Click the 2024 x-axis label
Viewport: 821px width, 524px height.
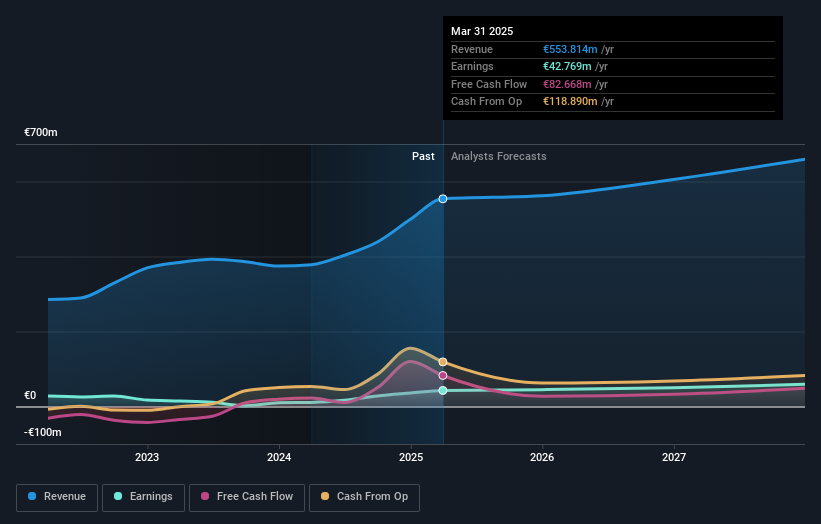279,458
